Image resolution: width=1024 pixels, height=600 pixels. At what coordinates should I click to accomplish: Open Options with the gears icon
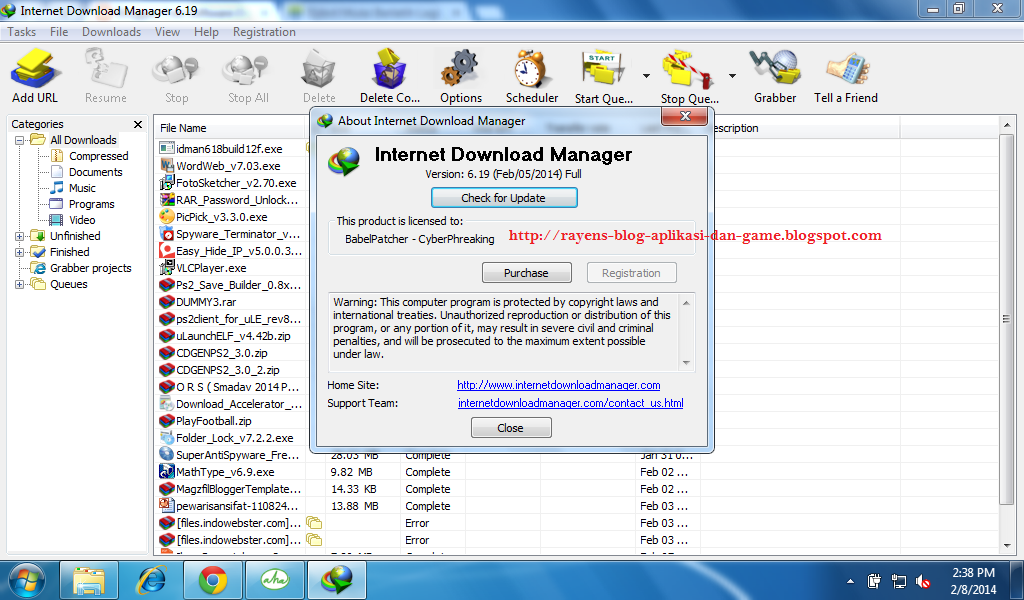[460, 76]
